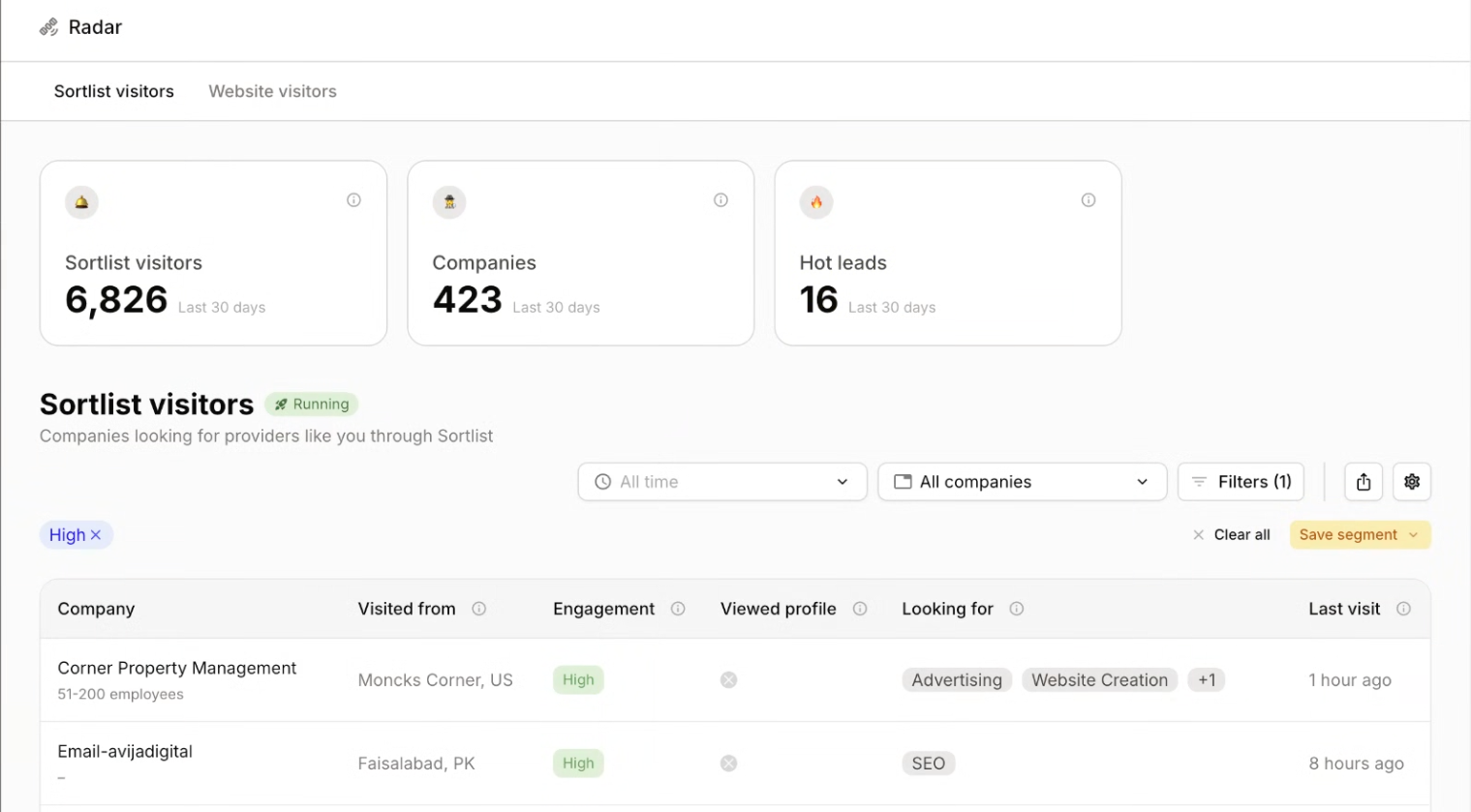The image size is (1471, 812).
Task: Click info icon beside Visited from column
Action: point(478,609)
